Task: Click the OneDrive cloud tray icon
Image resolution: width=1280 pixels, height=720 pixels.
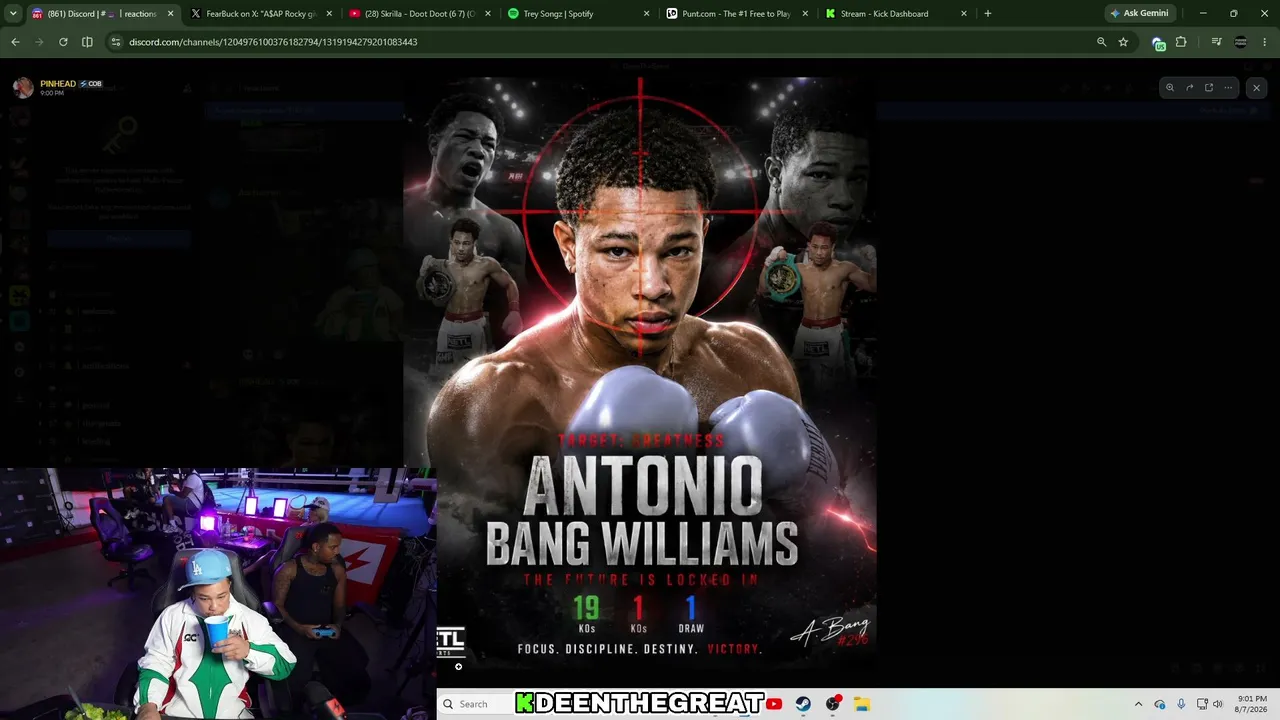Action: tap(1160, 704)
